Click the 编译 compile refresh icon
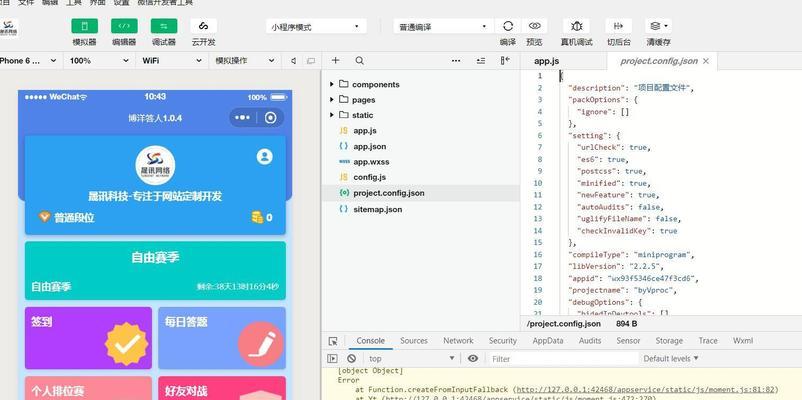 pos(508,26)
